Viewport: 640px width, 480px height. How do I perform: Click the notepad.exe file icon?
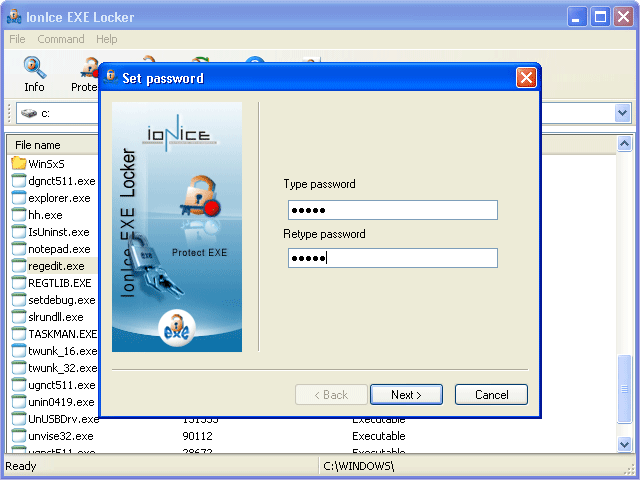coord(19,249)
